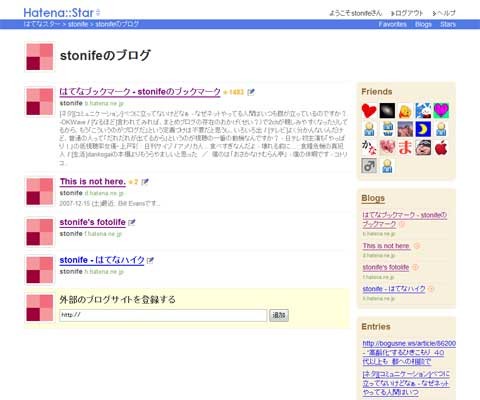This screenshot has width=480, height=400.
Task: Open sidebar This is not here link
Action: tap(386, 246)
